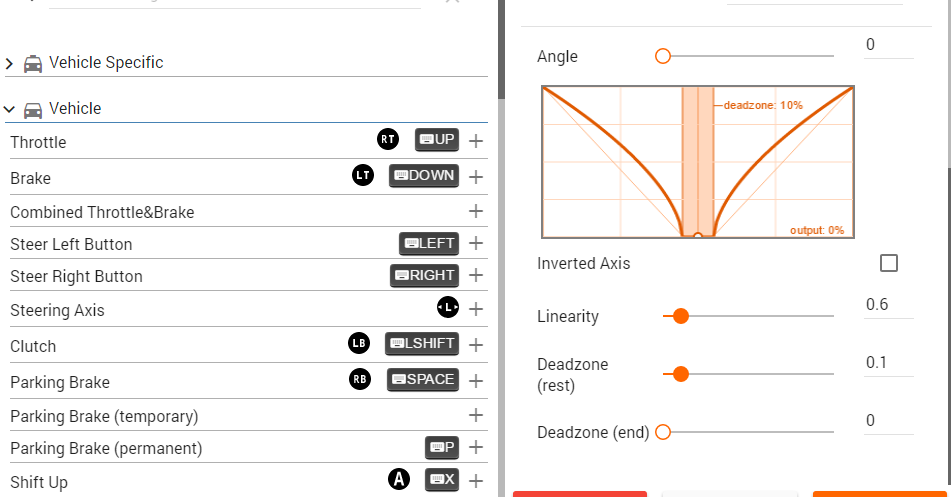Add a new binding to Combined Throttle&Brake

[x=476, y=211]
